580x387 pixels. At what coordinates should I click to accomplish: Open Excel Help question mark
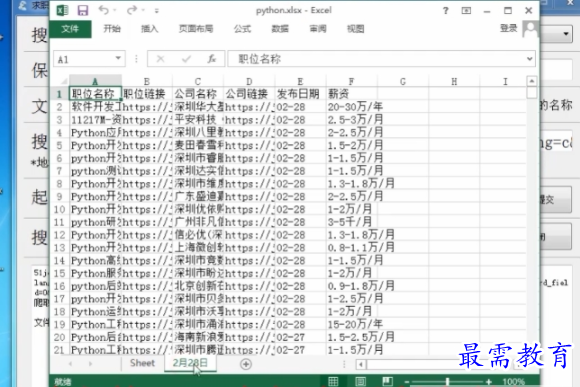(445, 11)
